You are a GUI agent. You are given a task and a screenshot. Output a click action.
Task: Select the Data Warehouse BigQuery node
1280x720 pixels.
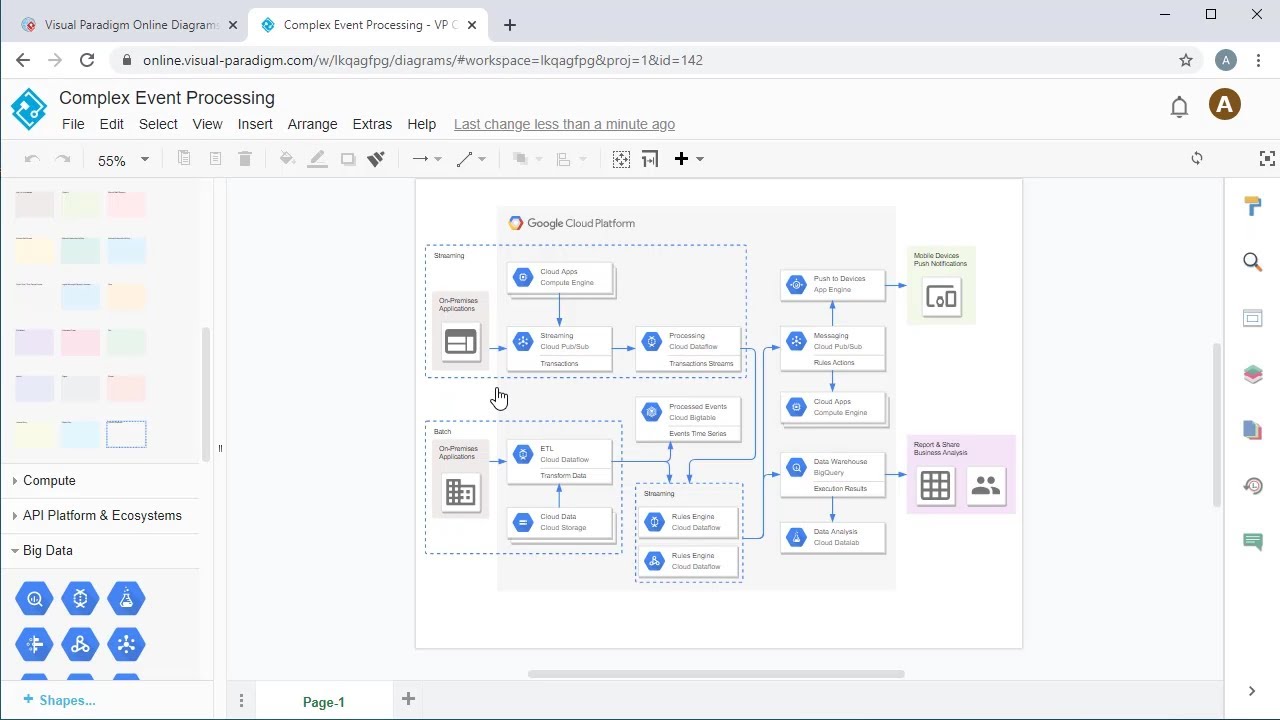(x=832, y=475)
